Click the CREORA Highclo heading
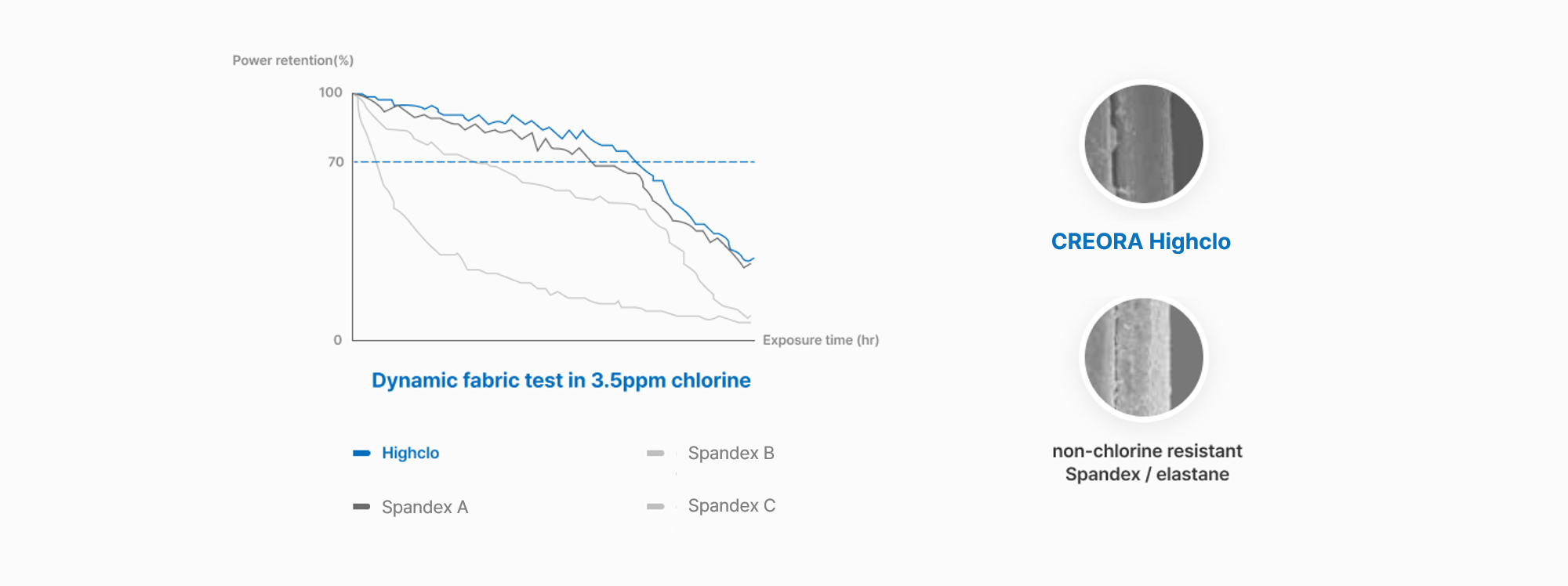 (1141, 241)
